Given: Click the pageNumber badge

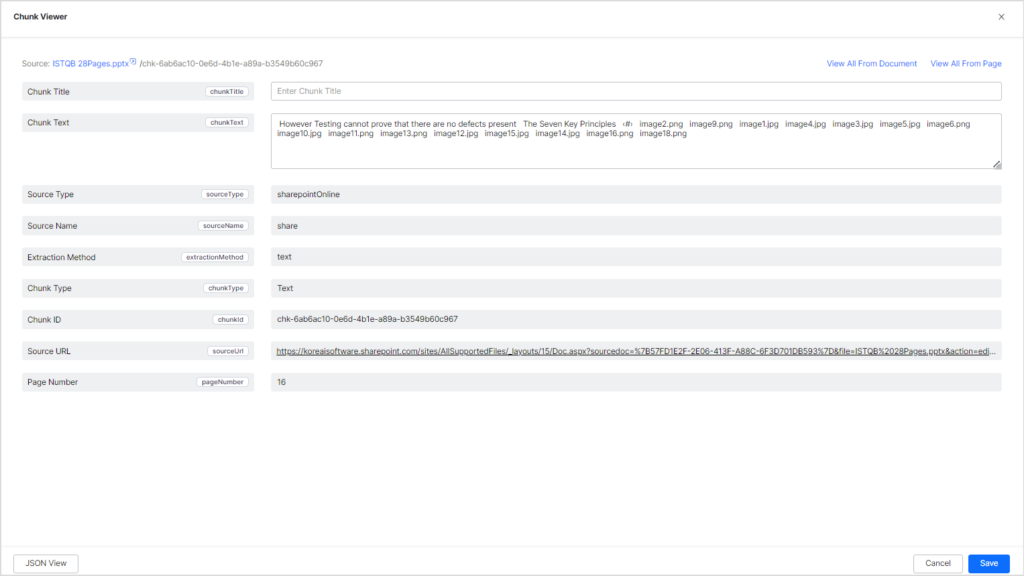Looking at the screenshot, I should point(222,381).
